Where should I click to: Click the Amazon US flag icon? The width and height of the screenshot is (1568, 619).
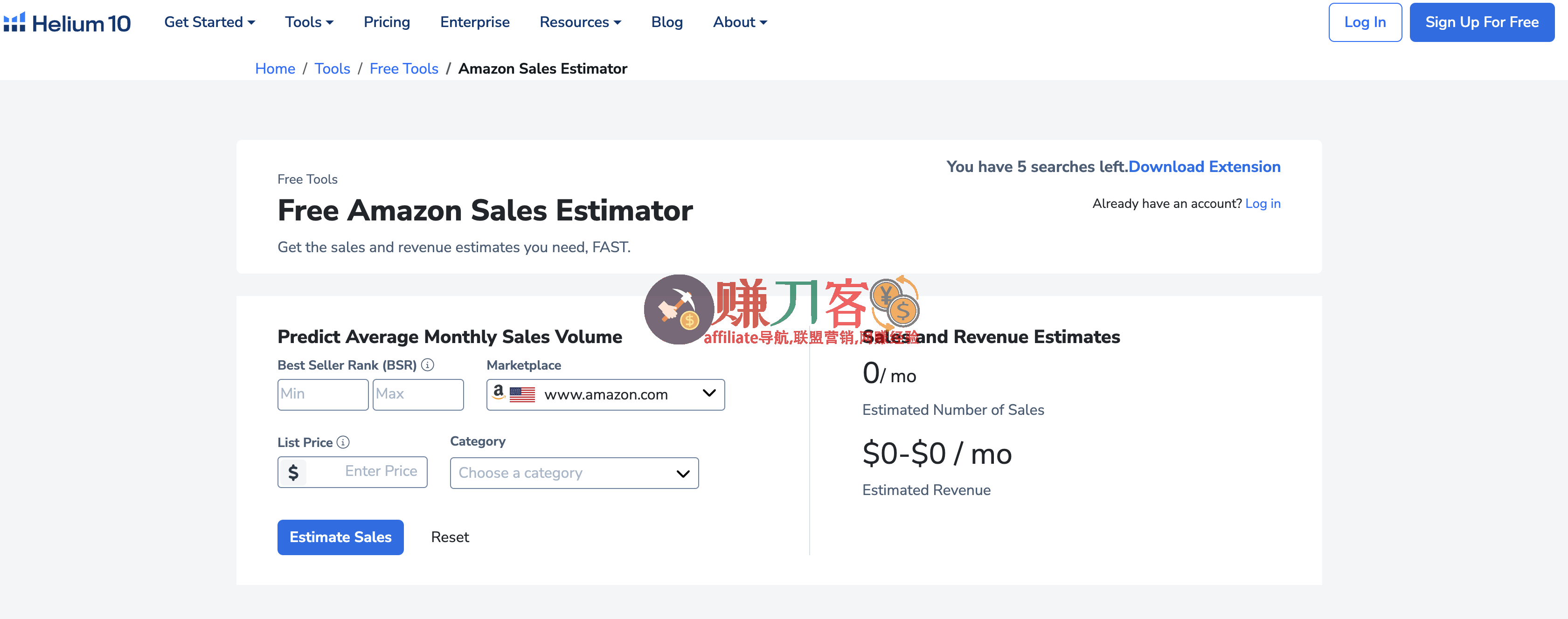point(521,395)
